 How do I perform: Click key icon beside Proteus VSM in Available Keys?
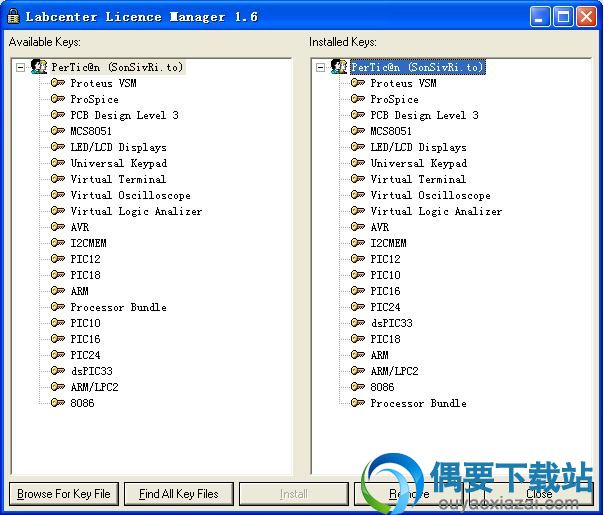58,83
